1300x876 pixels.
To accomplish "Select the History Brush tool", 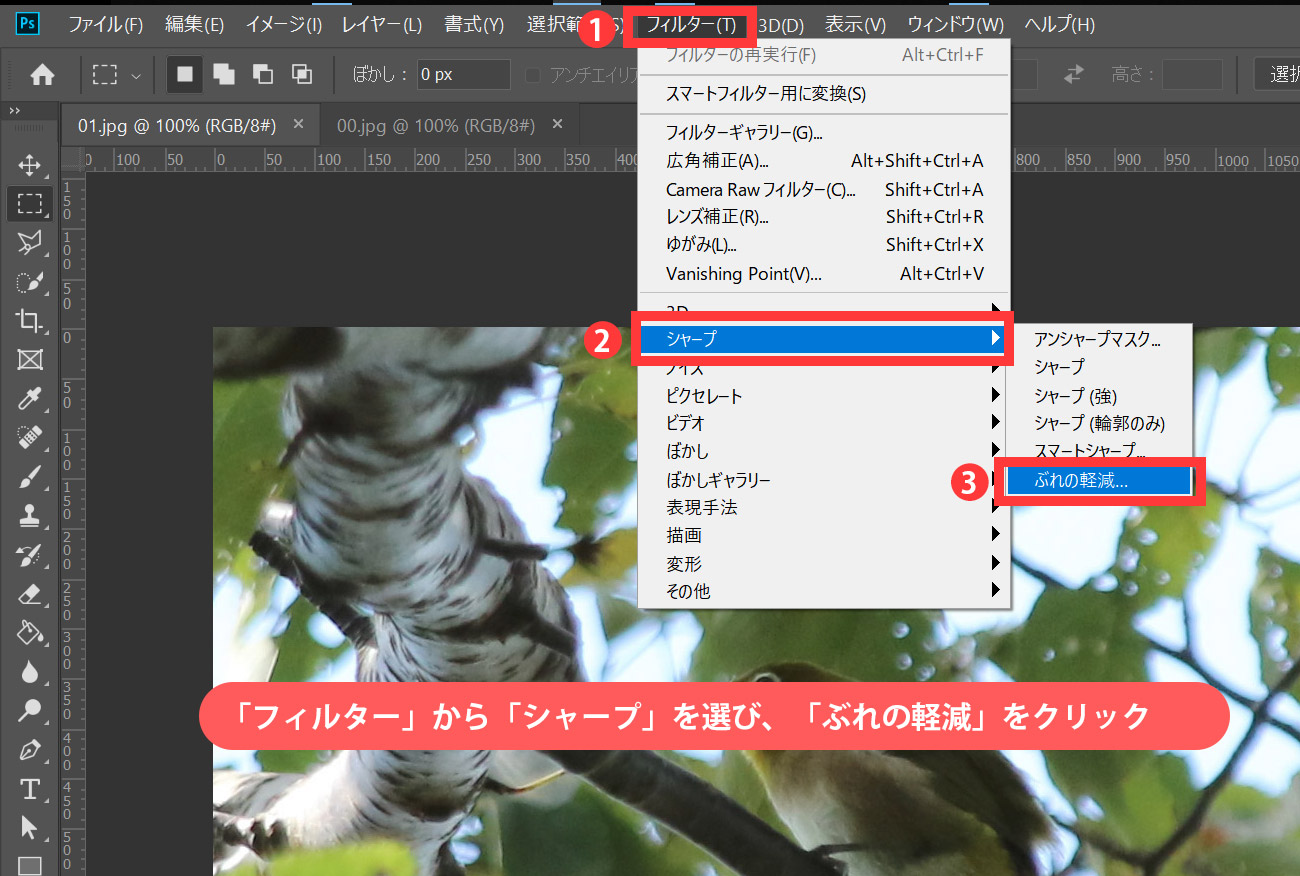I will pyautogui.click(x=29, y=555).
